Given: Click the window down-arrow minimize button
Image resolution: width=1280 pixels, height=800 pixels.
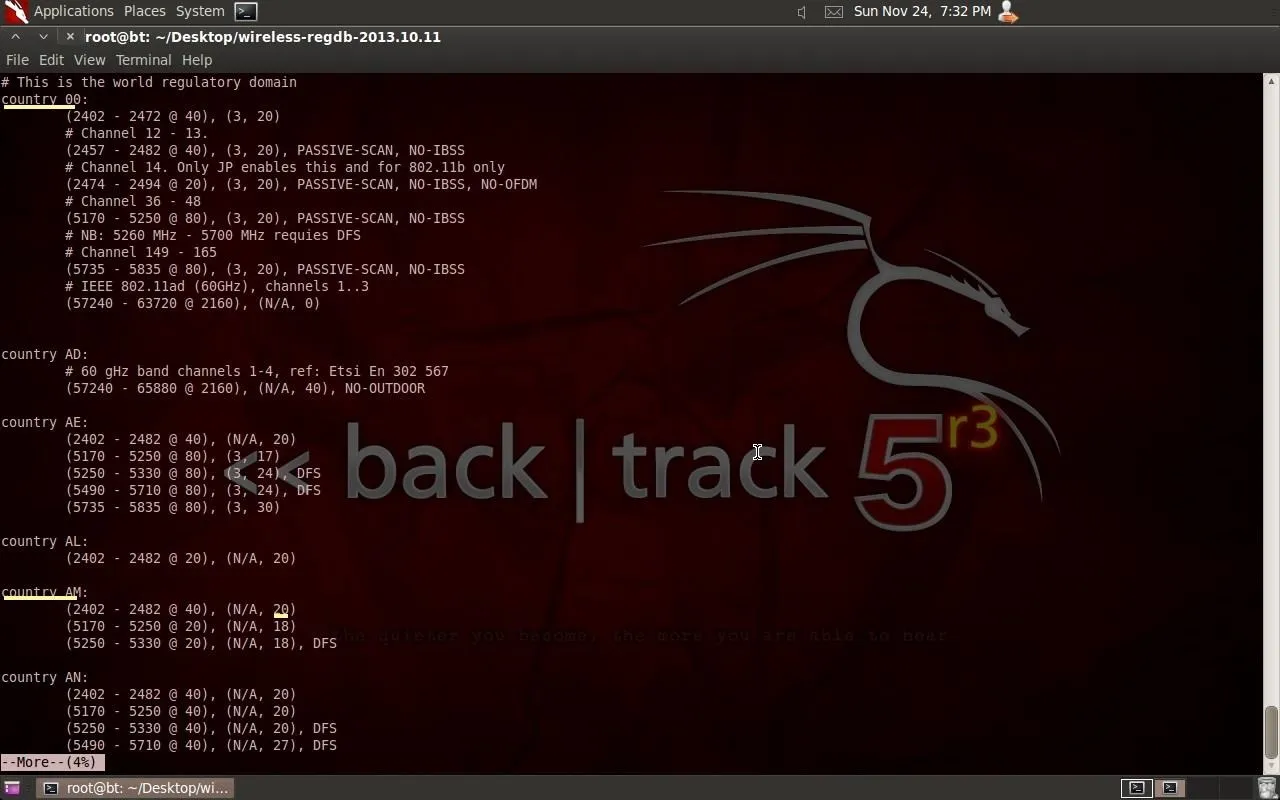Looking at the screenshot, I should click(x=43, y=37).
